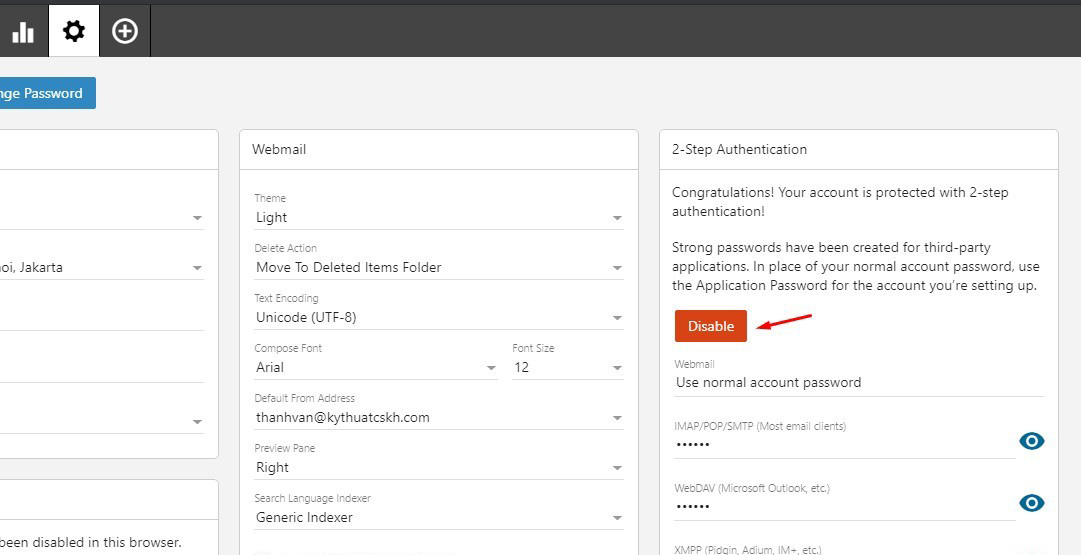Select the Default From Address dropdown
The image size is (1081, 555).
point(438,417)
